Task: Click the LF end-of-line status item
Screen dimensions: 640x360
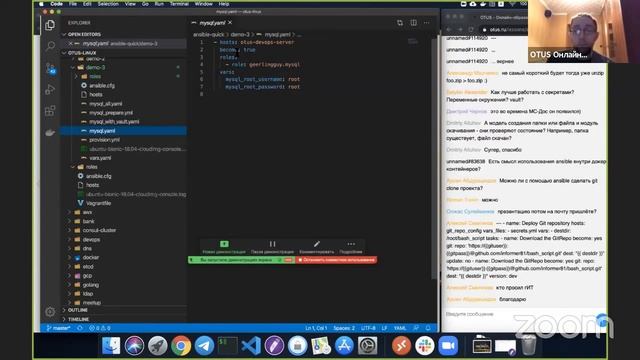Action: point(384,328)
